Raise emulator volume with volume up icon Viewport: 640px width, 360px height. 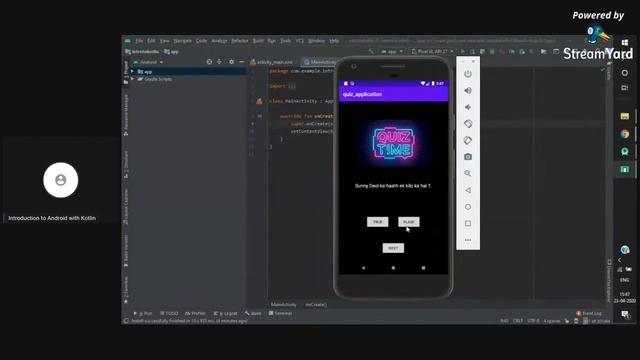click(468, 90)
